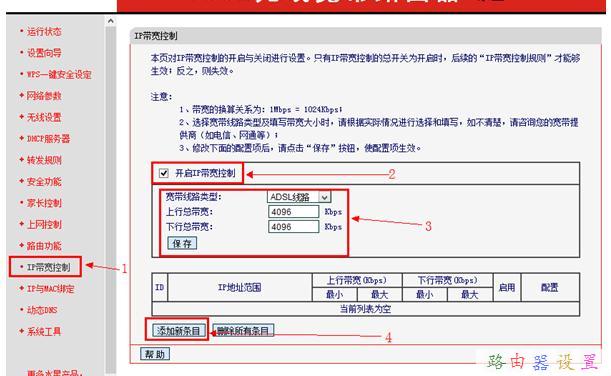Expand 上网控制 menu
611x376 pixels.
tap(44, 224)
